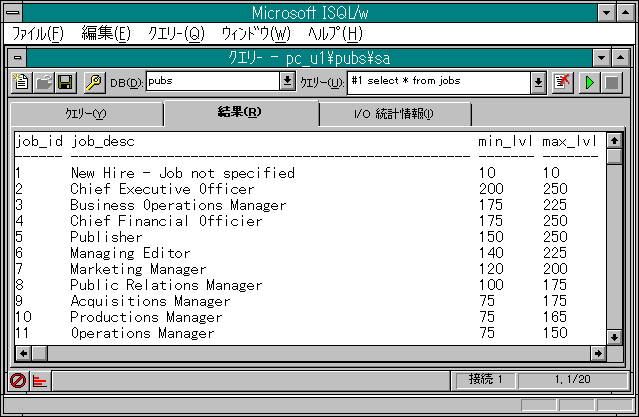Click 'Chief Financial Officier' text
Viewport: 639px width, 417px height.
166,221
